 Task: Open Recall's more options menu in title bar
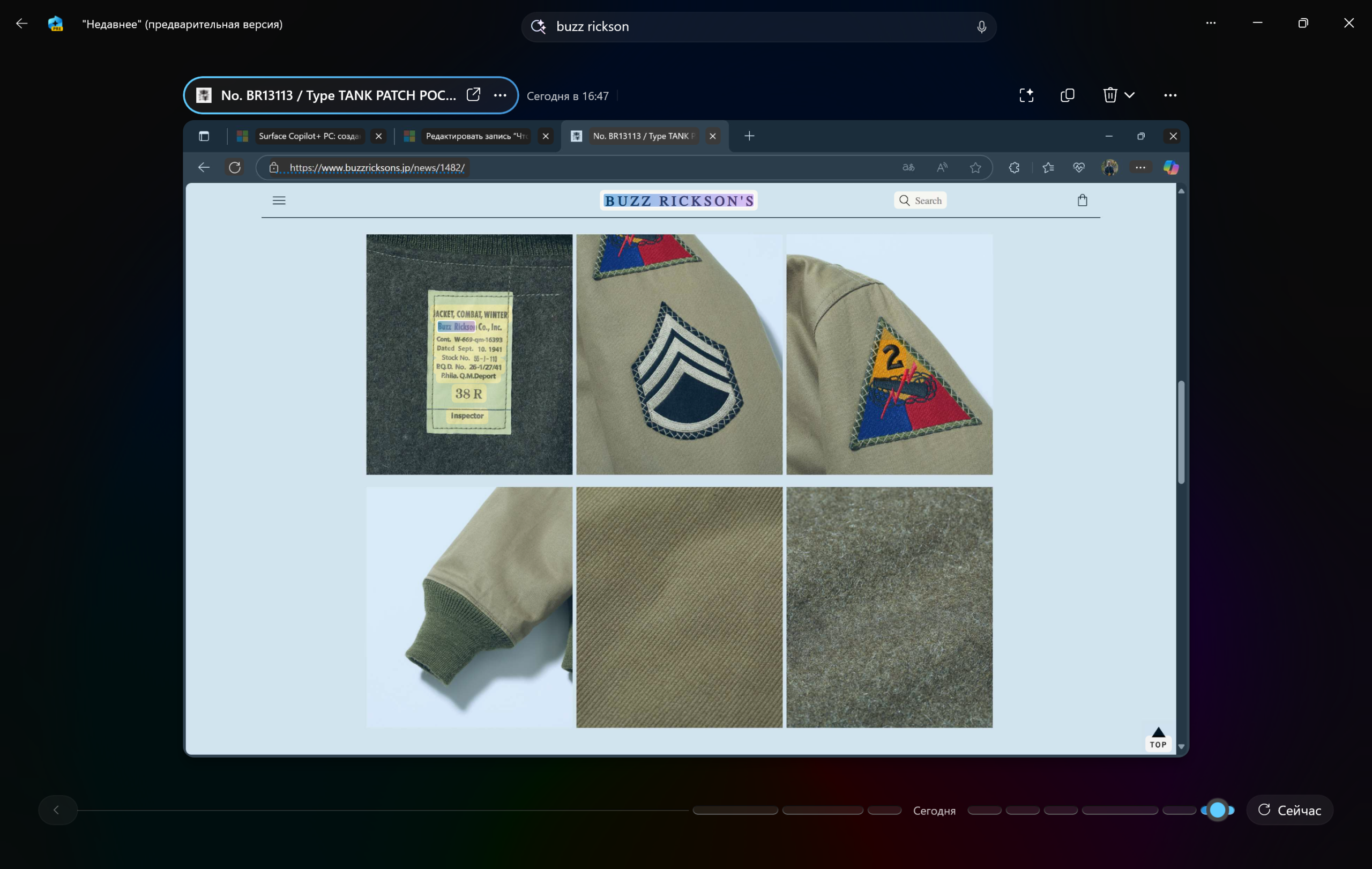click(1210, 24)
